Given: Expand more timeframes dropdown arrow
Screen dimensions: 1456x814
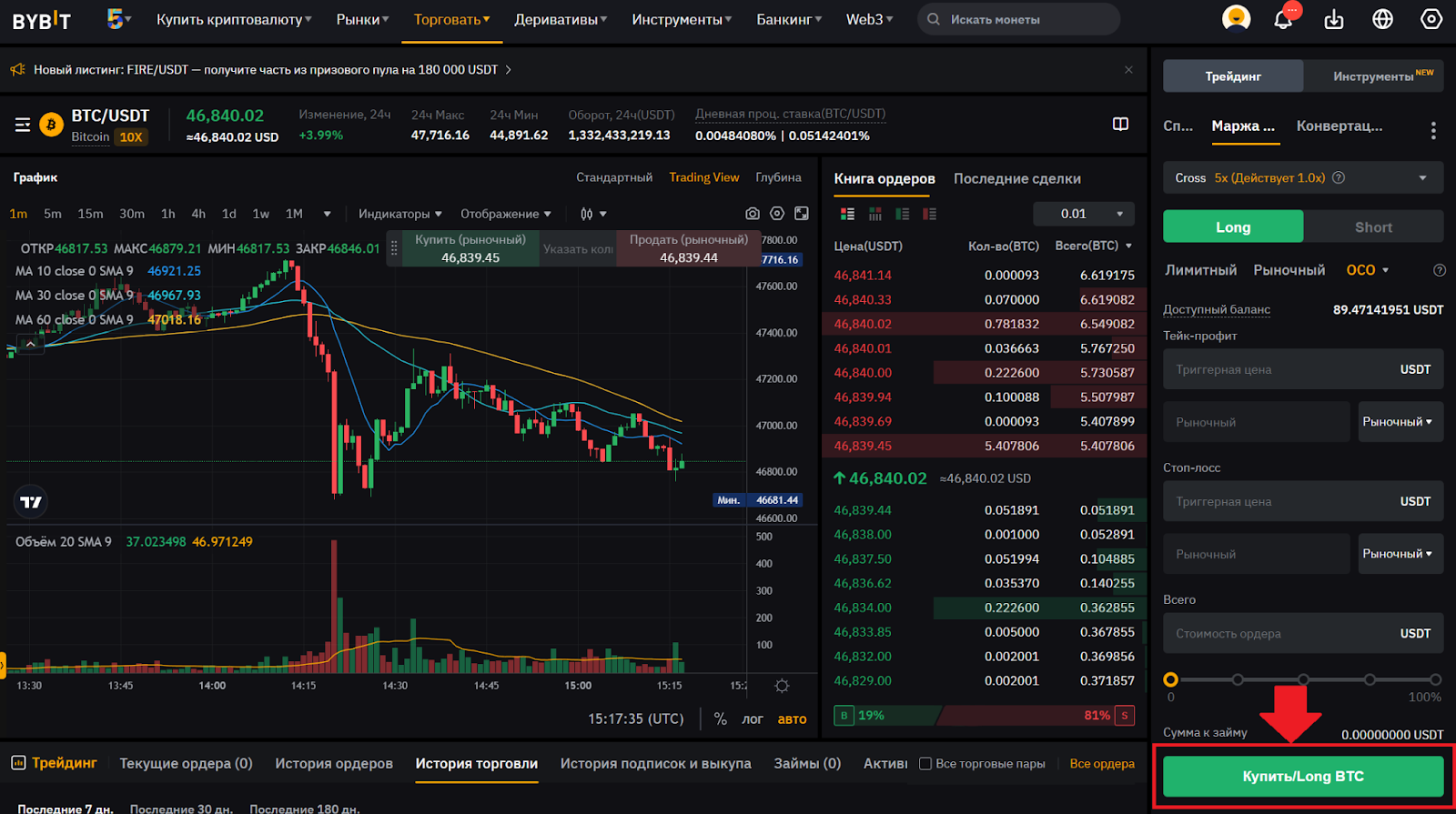Looking at the screenshot, I should (x=327, y=214).
